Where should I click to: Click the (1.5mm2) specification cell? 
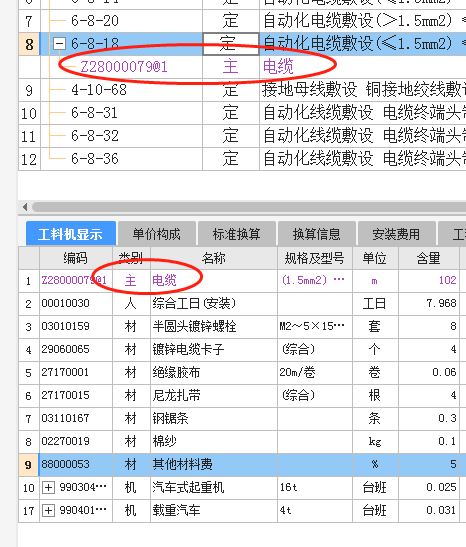[x=315, y=280]
